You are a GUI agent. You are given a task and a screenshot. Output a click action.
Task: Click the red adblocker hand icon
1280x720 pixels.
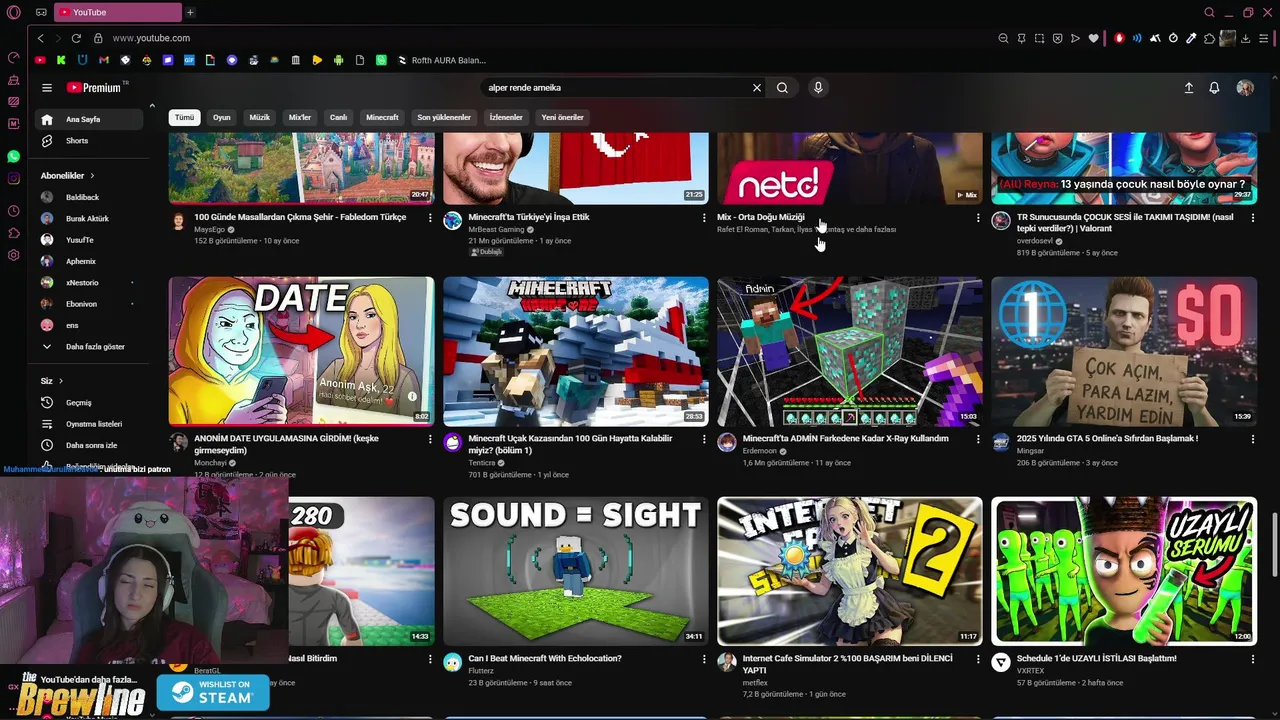point(1119,38)
